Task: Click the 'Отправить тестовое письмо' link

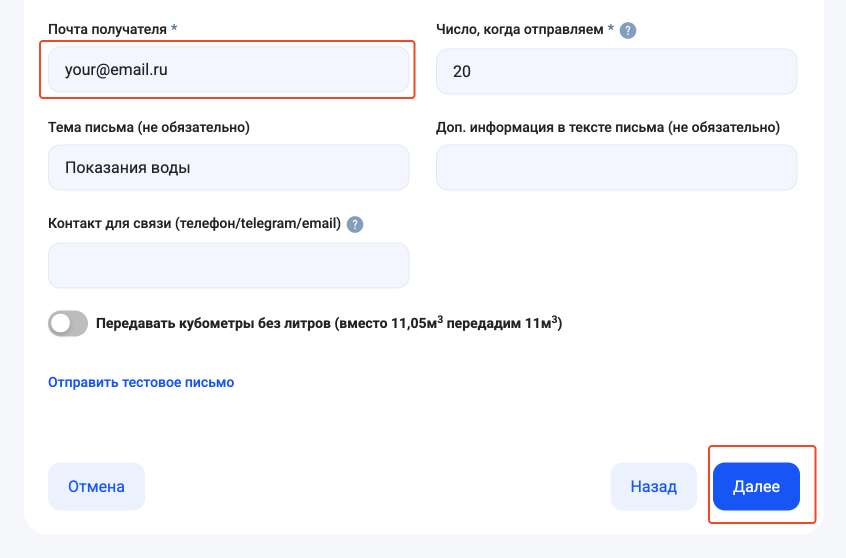Action: click(x=141, y=382)
